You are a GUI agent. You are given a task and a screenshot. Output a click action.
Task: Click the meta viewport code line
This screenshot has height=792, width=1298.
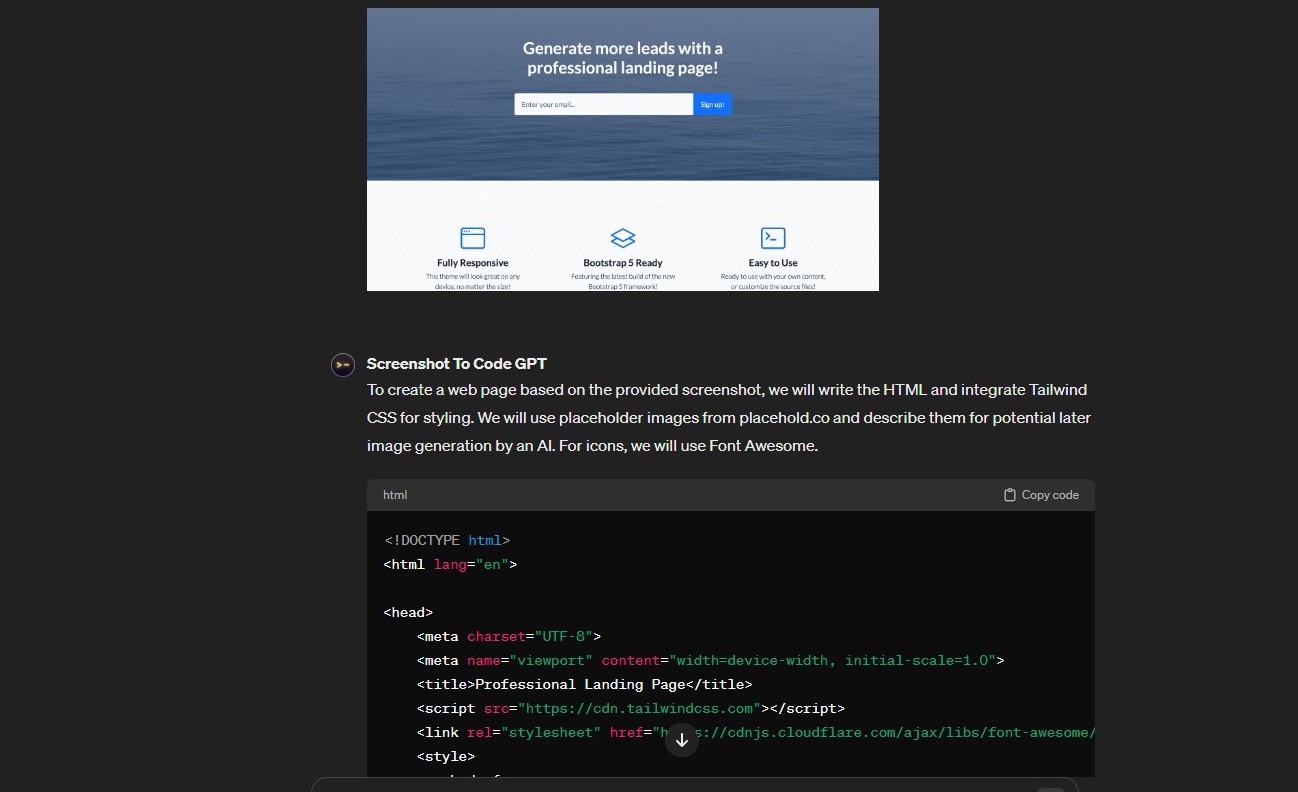[x=711, y=660]
